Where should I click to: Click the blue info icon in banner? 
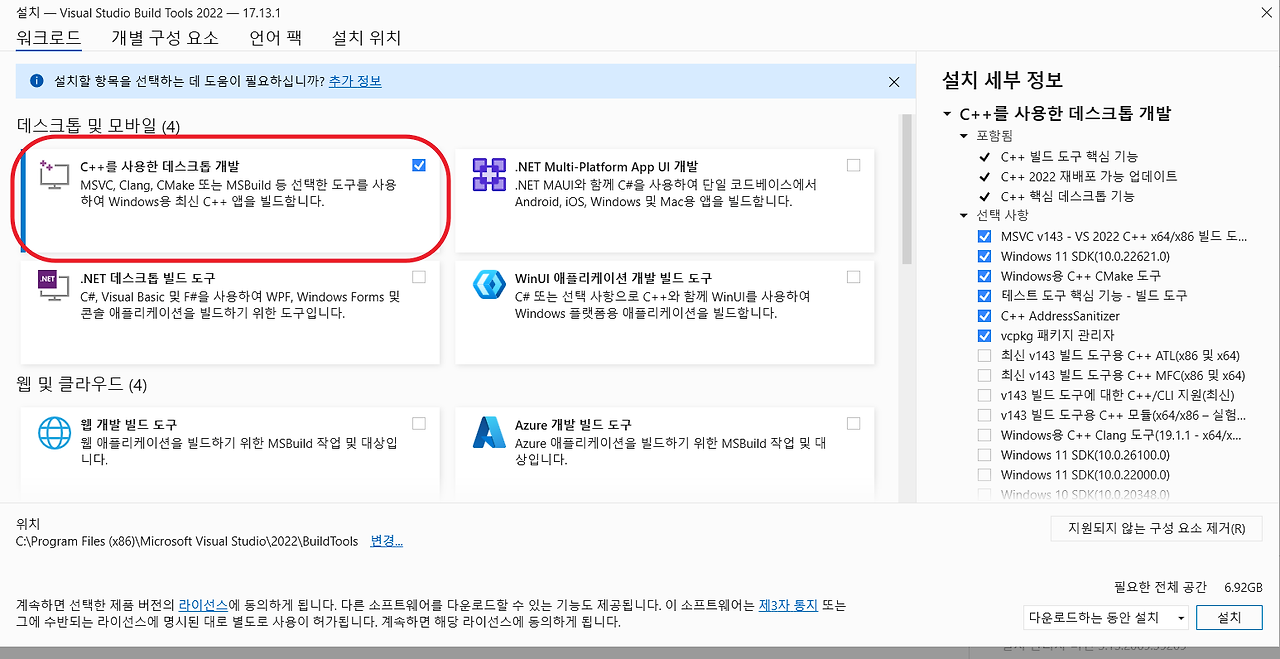click(37, 81)
